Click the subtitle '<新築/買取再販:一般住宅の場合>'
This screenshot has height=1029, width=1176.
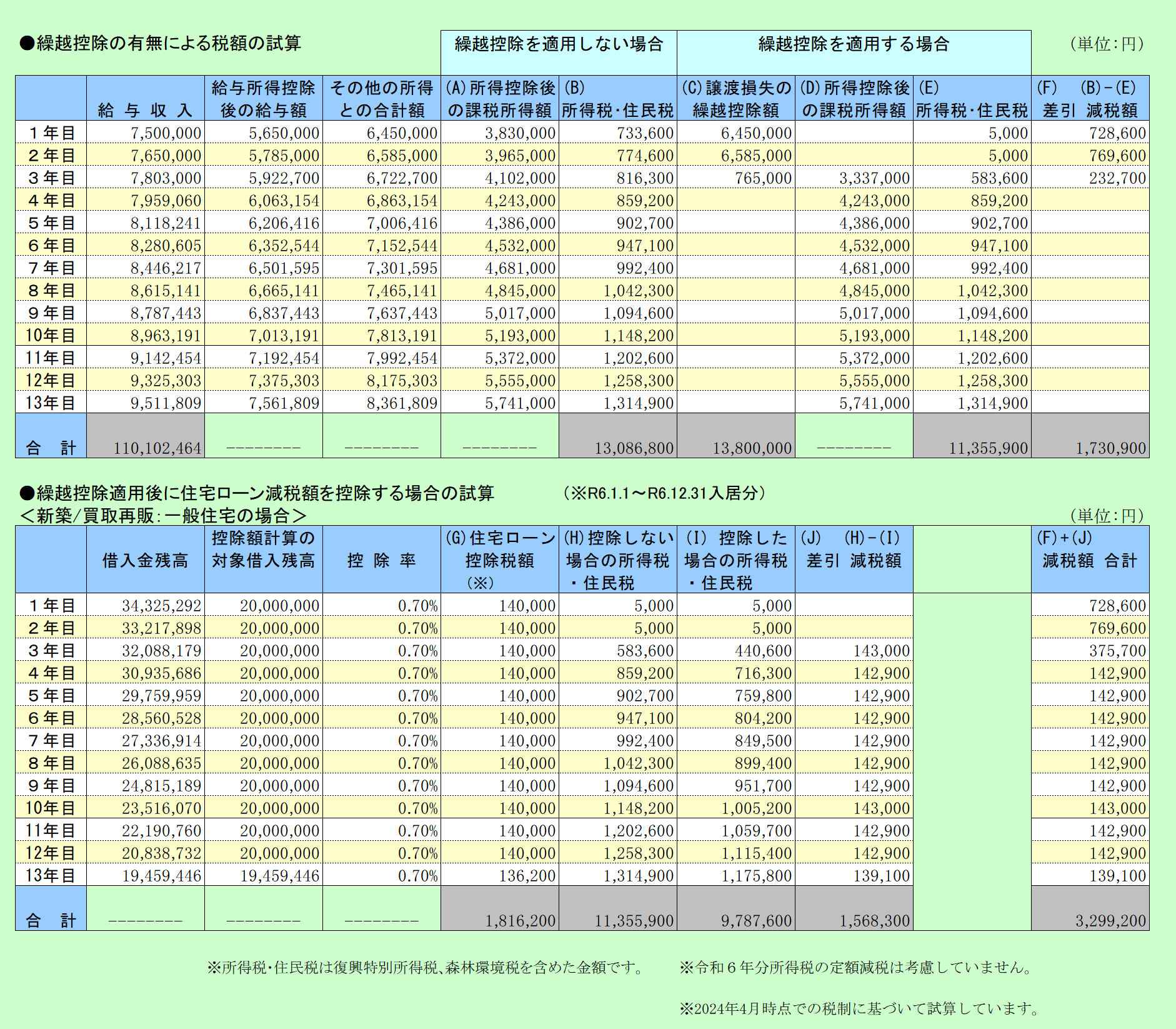[163, 516]
